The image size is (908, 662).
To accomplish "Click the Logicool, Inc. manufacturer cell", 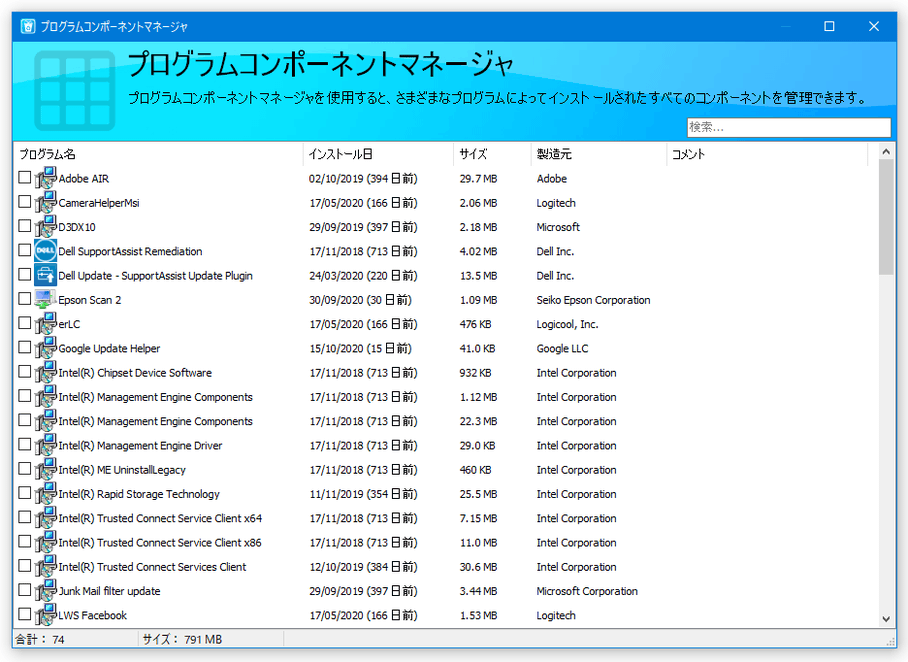I will click(567, 324).
